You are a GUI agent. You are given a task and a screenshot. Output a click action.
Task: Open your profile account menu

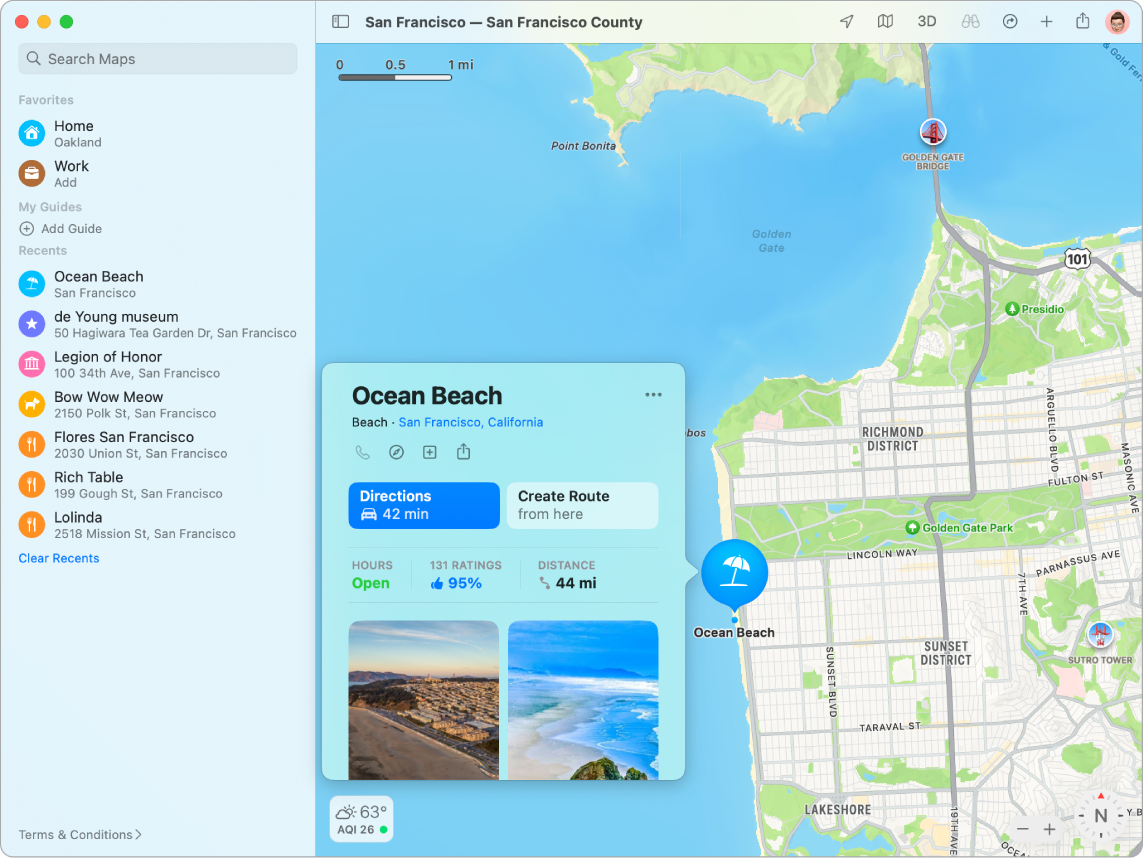(1117, 21)
